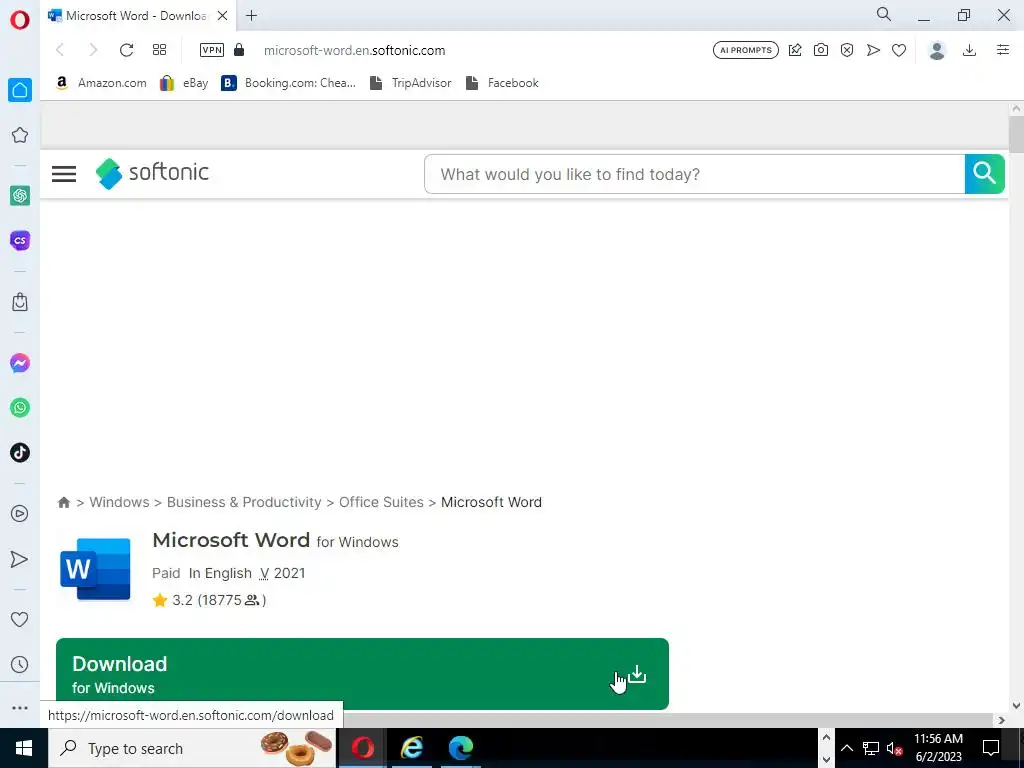Viewport: 1024px width, 768px height.
Task: Take a snapshot with the camera icon
Action: 821,50
